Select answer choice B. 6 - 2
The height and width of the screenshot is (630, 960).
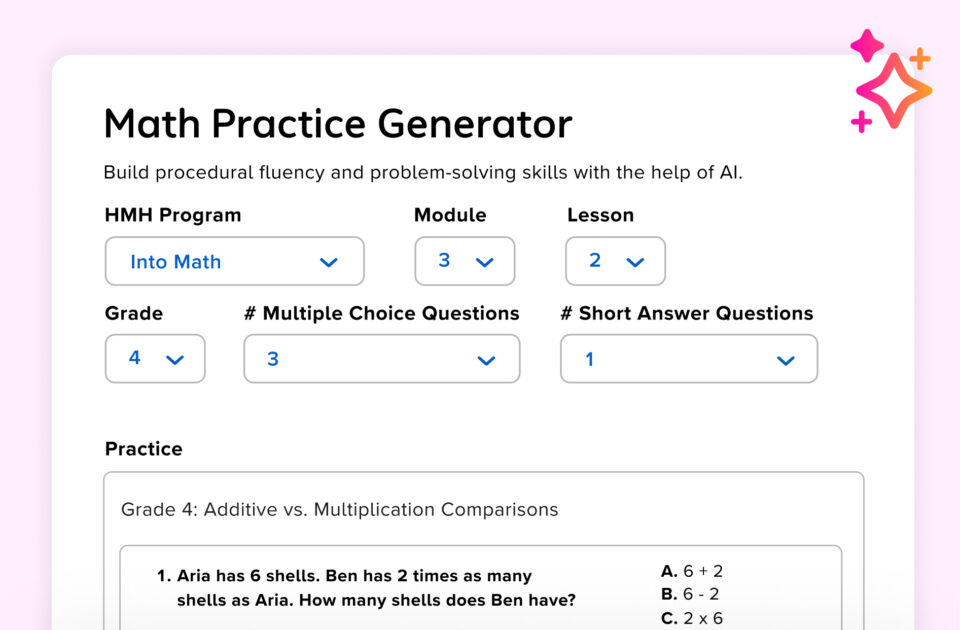click(x=690, y=594)
